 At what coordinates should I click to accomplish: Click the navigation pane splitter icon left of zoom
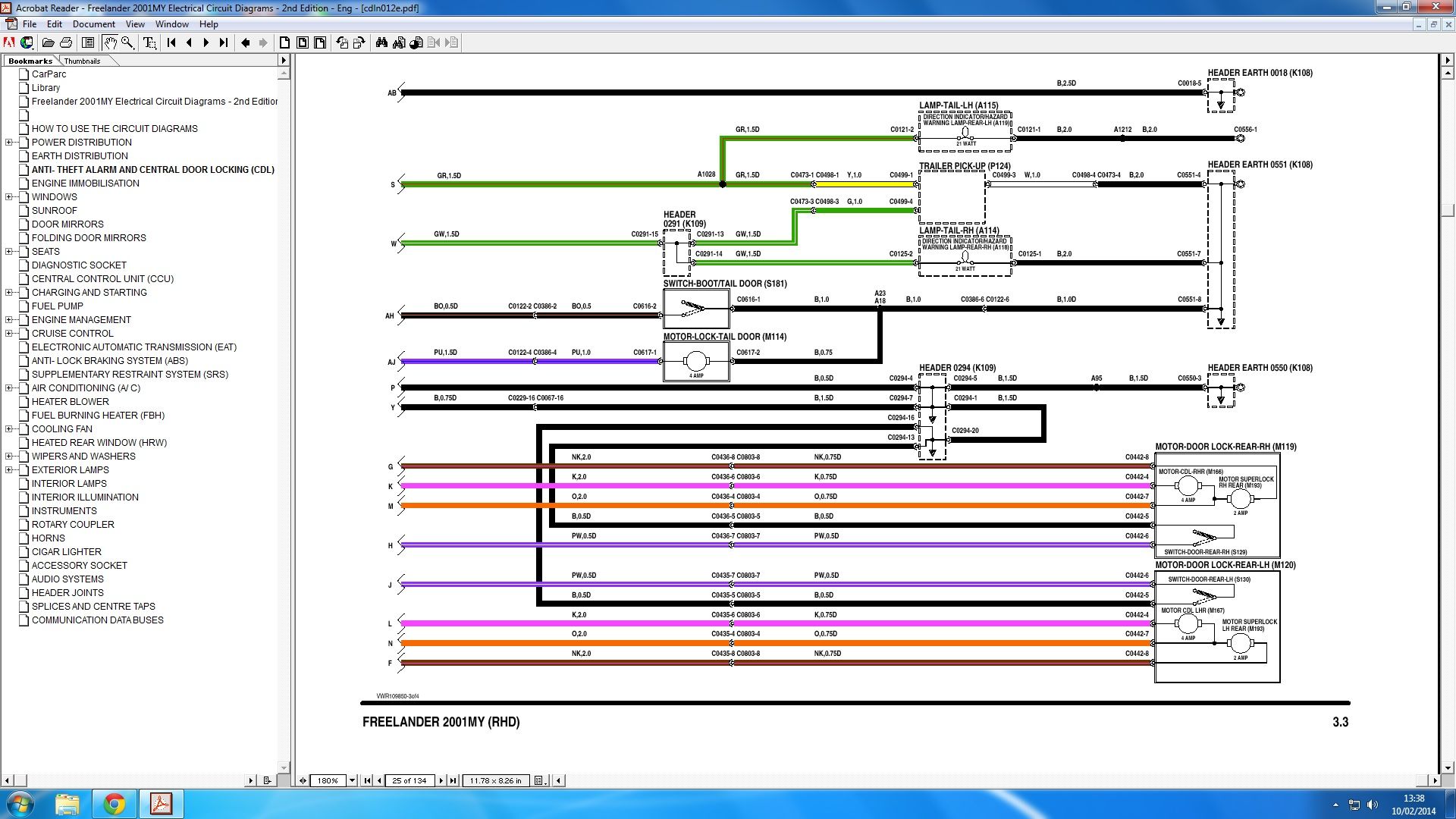(303, 780)
